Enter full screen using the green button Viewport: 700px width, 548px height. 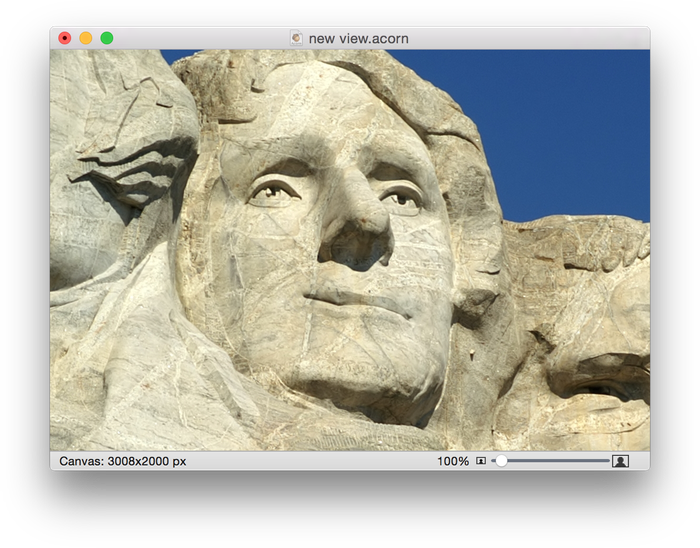107,38
